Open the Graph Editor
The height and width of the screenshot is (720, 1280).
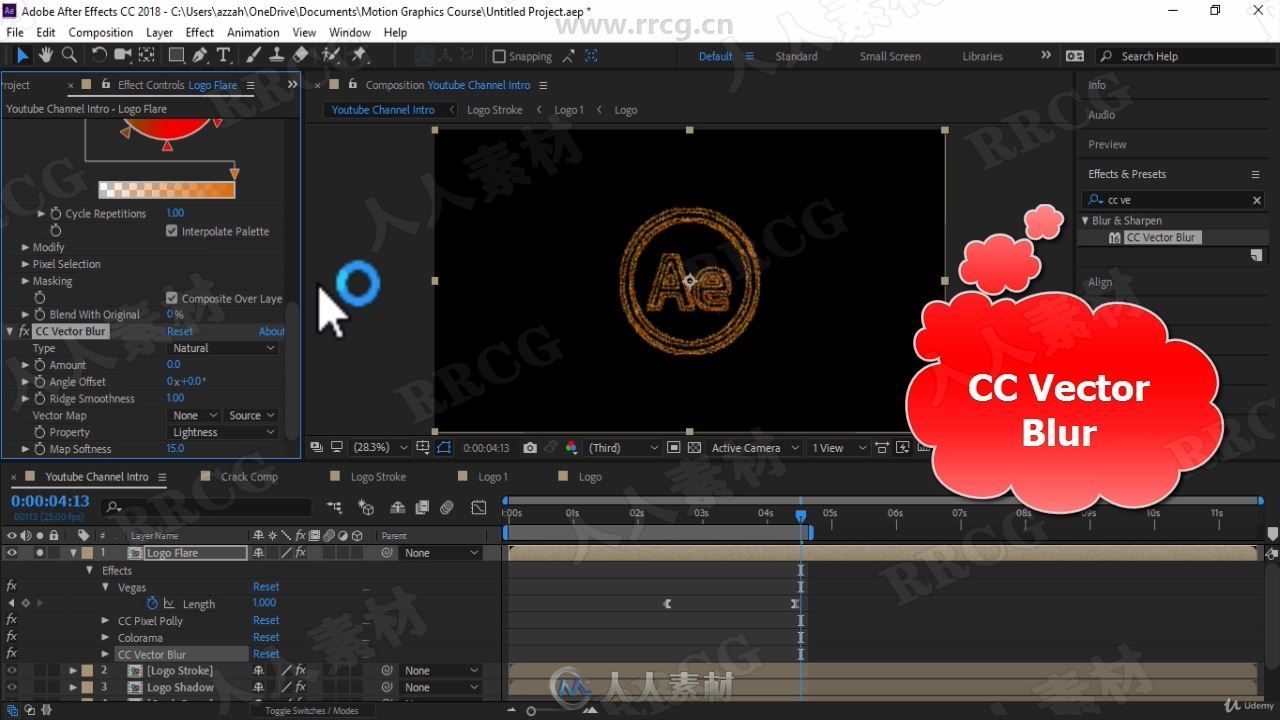point(479,508)
